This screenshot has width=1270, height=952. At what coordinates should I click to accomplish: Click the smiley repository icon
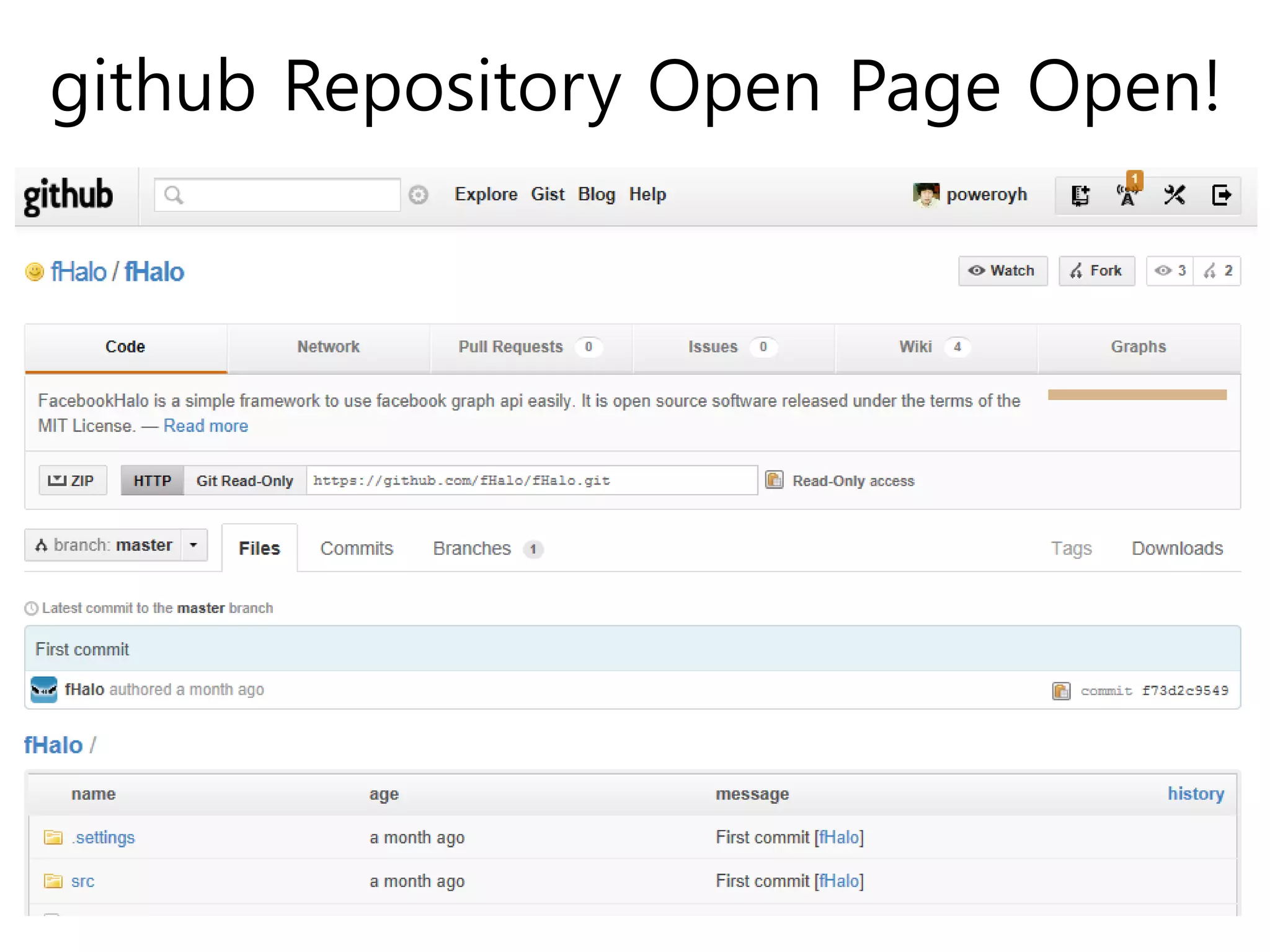coord(35,271)
